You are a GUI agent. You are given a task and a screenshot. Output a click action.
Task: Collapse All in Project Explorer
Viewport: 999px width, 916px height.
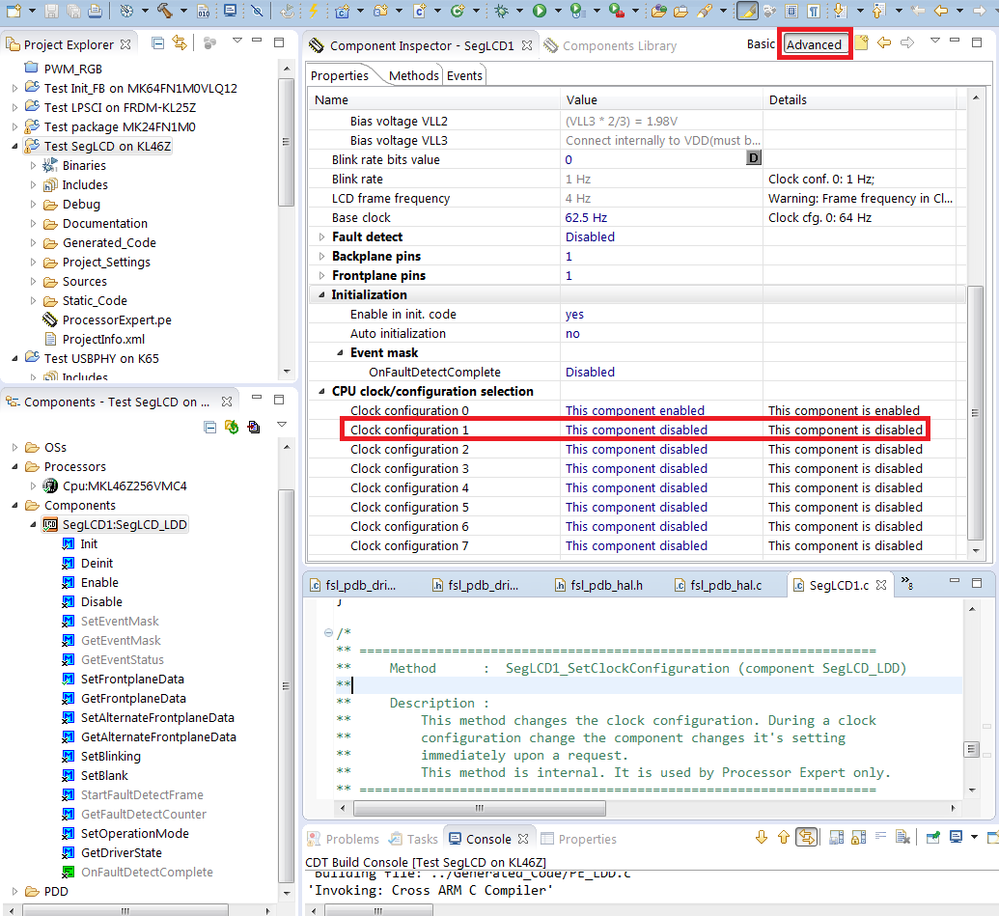coord(157,43)
